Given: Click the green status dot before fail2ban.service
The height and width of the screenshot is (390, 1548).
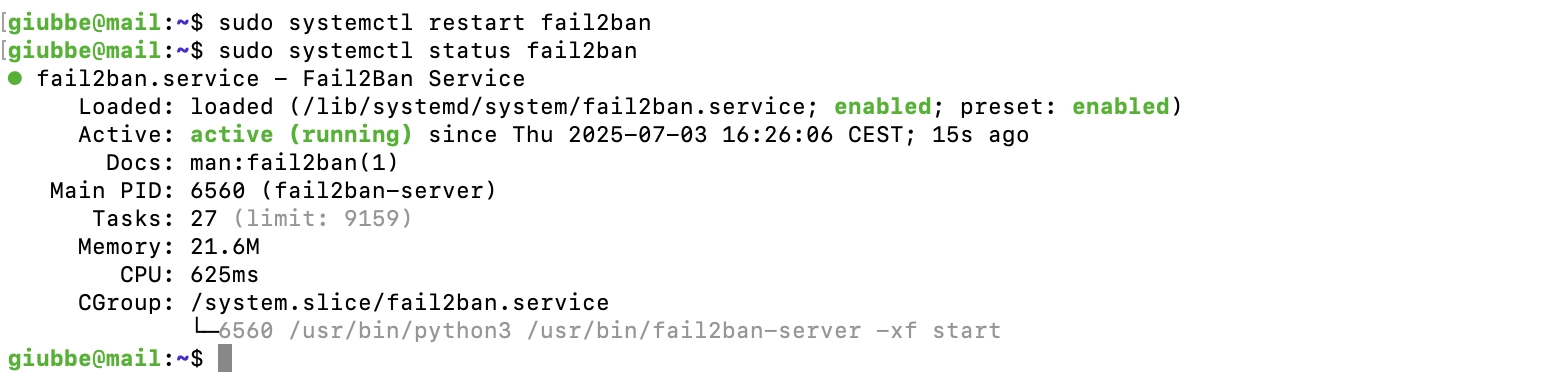Looking at the screenshot, I should [x=14, y=78].
